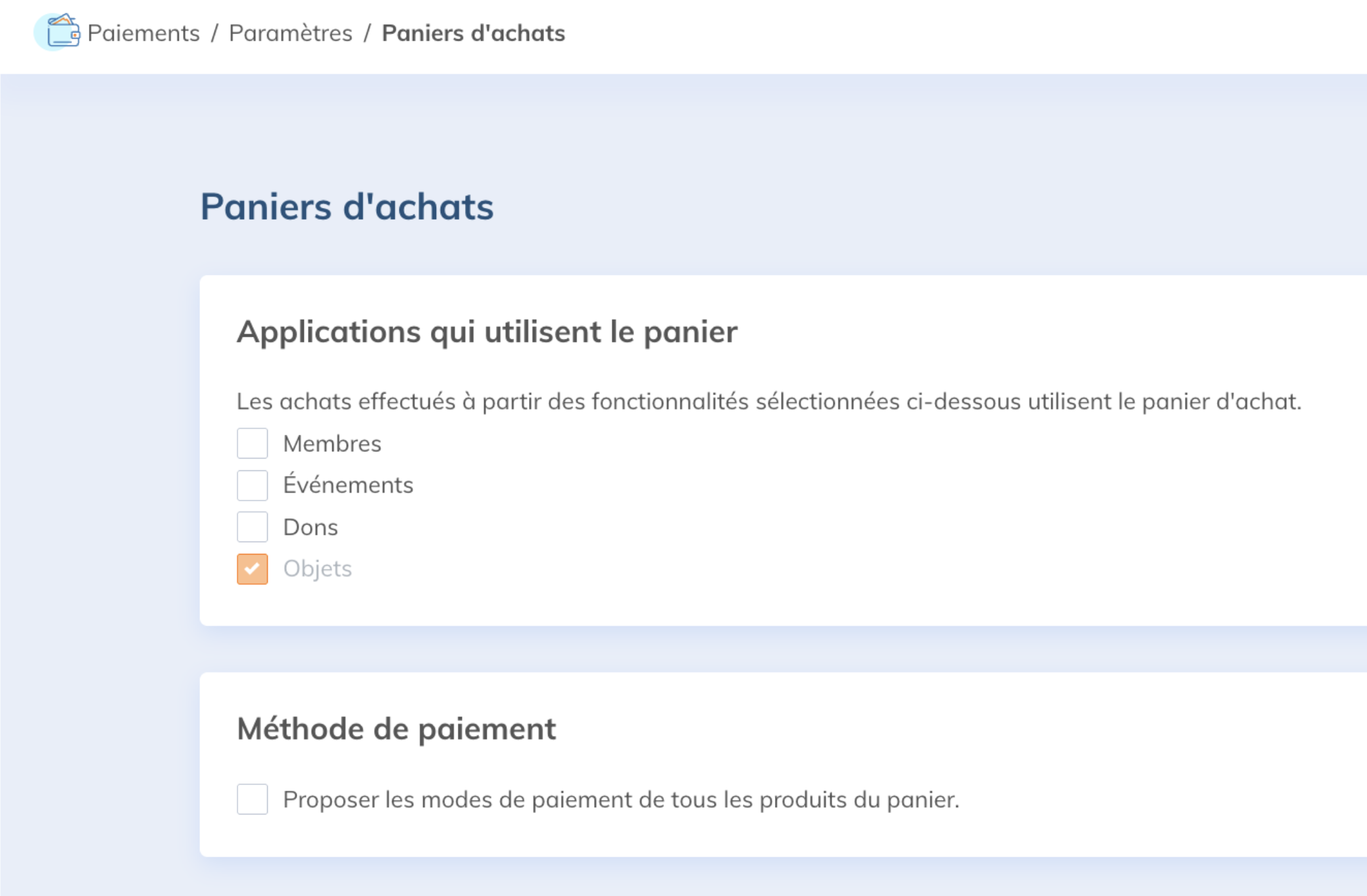Click the payment modes option label sentence
Image resolution: width=1367 pixels, height=896 pixels.
pos(621,800)
